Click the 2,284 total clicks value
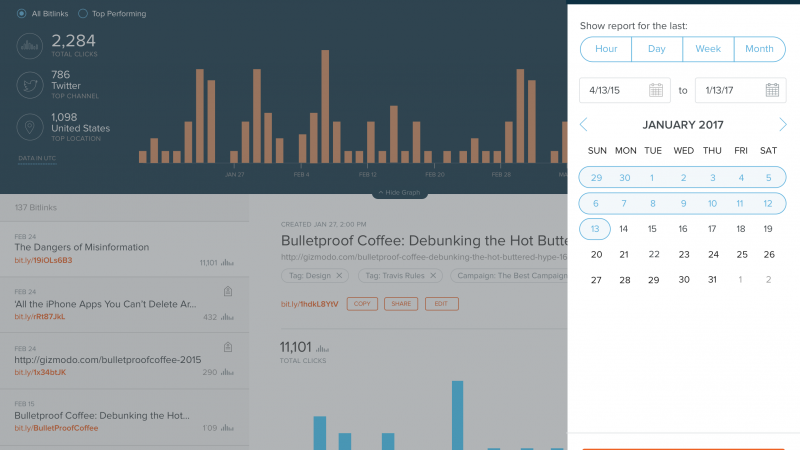The image size is (800, 450). coord(73,41)
